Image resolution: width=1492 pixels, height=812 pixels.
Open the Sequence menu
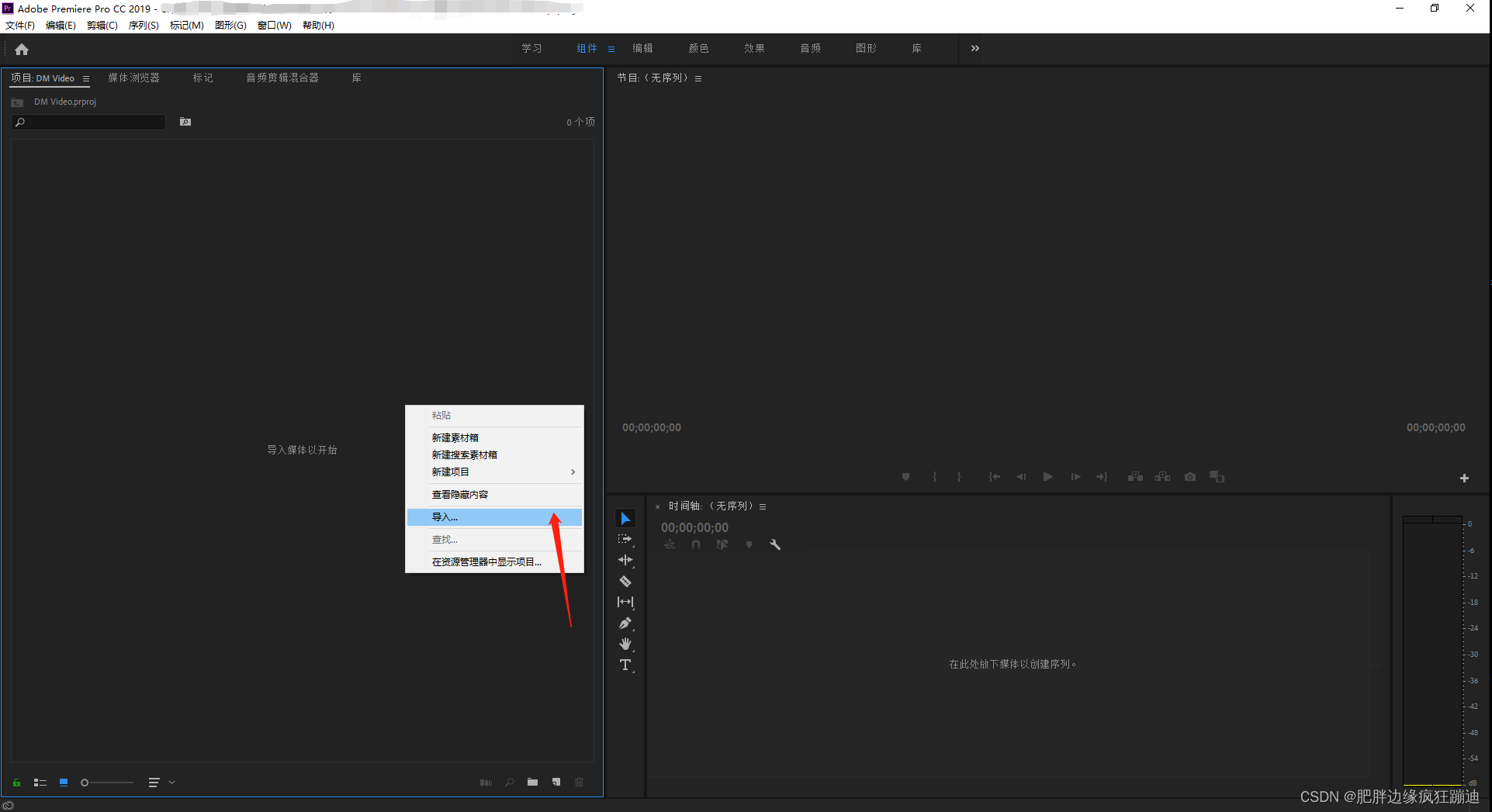(144, 26)
